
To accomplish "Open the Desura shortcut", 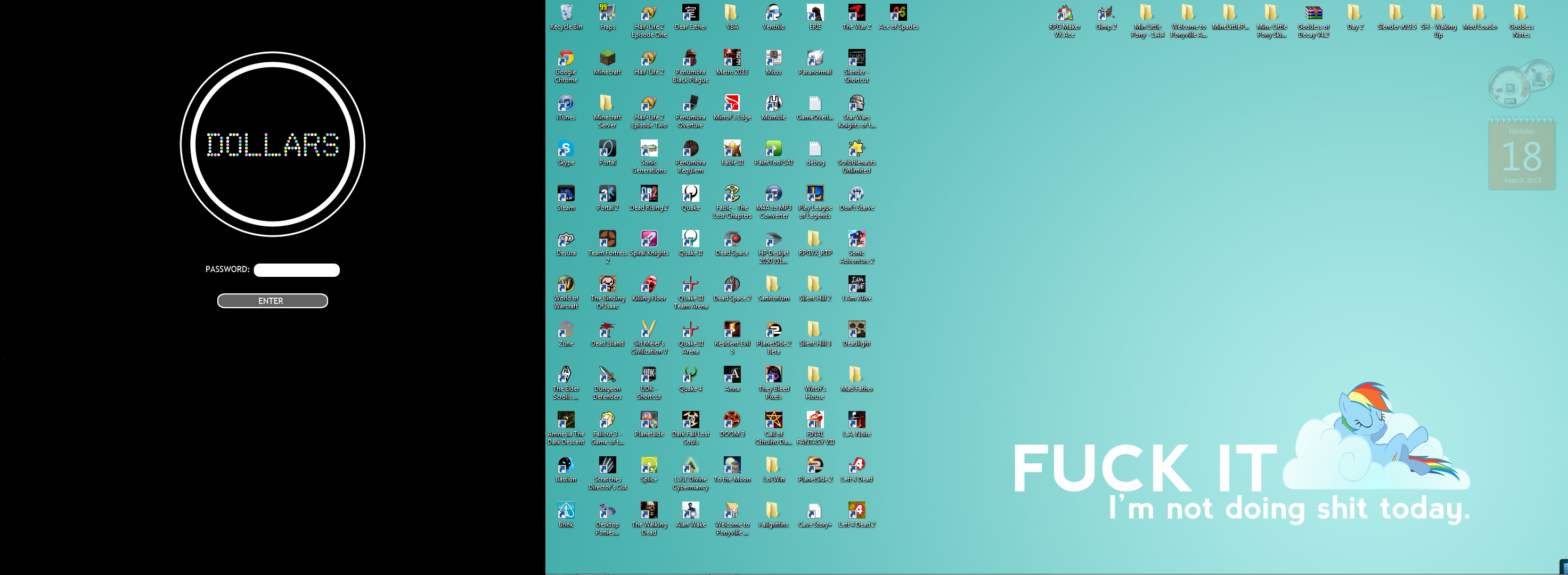I will tap(566, 243).
